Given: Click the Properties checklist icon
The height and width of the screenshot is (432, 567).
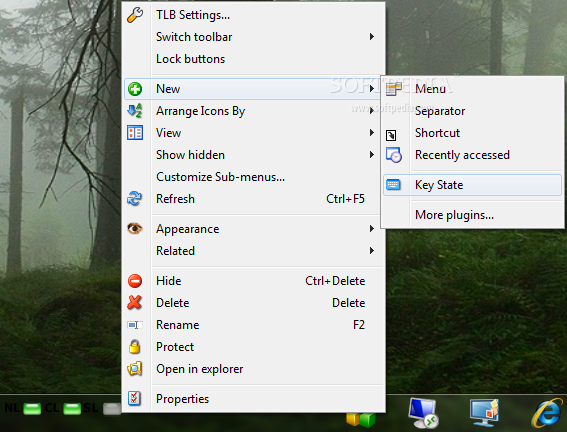Looking at the screenshot, I should [x=134, y=398].
